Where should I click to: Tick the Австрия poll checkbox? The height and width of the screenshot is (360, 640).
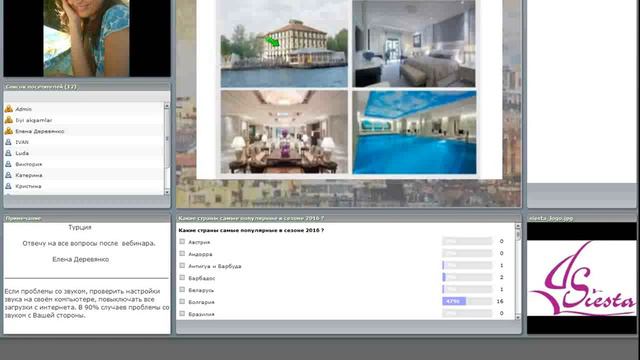pos(182,242)
